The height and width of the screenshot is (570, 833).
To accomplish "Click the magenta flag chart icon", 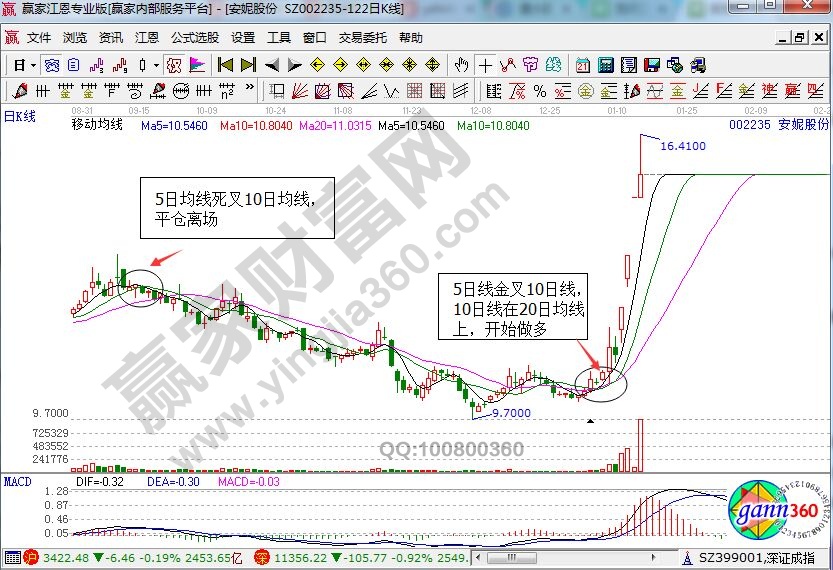I will (197, 65).
